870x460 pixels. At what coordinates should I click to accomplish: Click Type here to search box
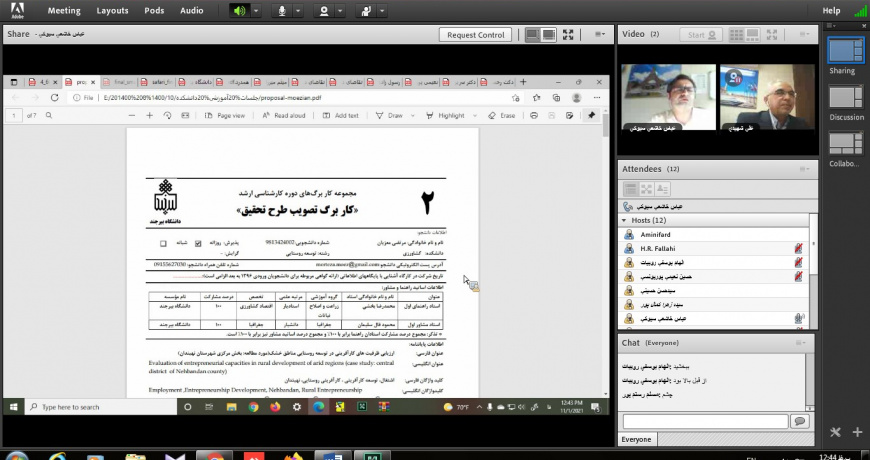point(100,407)
